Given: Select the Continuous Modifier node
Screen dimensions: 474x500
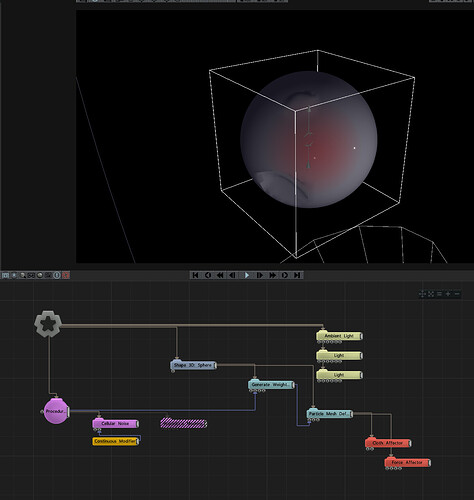Looking at the screenshot, I should 116,441.
